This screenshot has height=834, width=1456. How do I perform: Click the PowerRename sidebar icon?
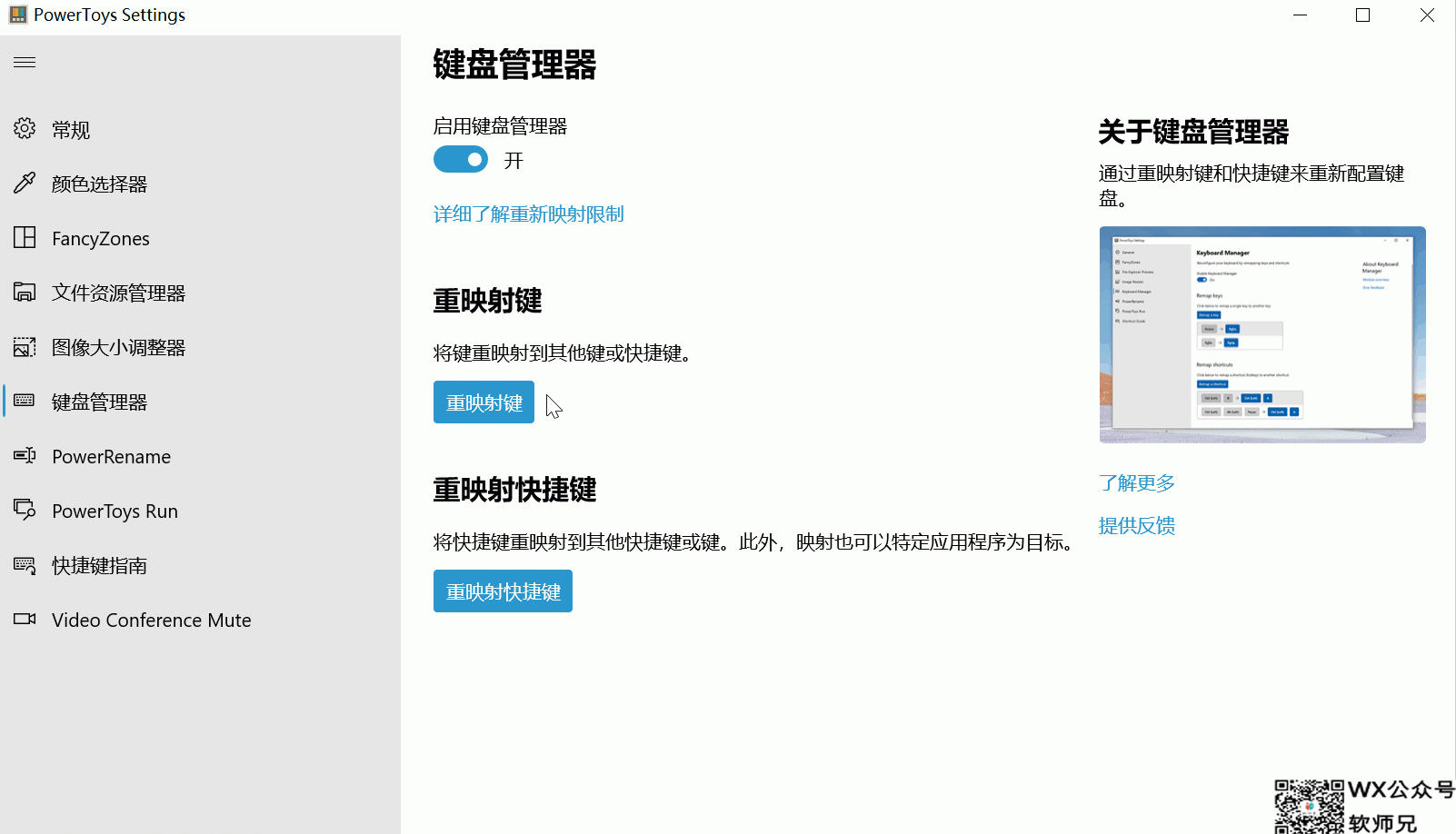(x=25, y=456)
